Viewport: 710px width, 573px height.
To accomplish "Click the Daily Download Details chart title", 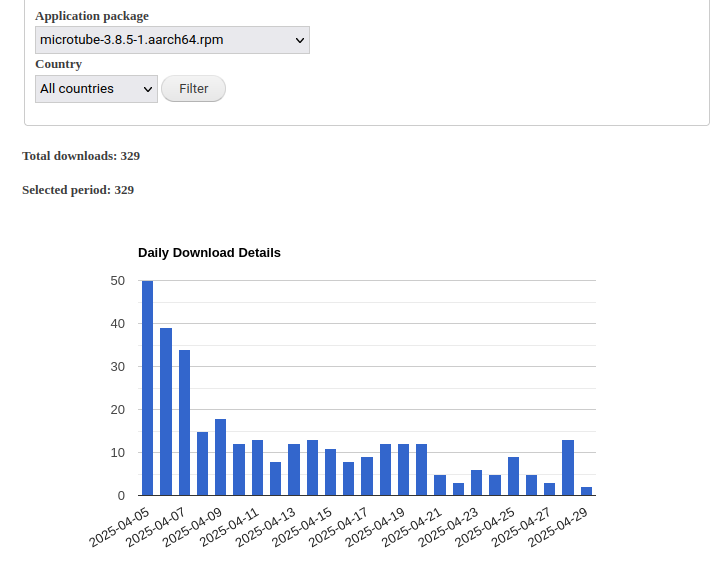I will [x=209, y=253].
